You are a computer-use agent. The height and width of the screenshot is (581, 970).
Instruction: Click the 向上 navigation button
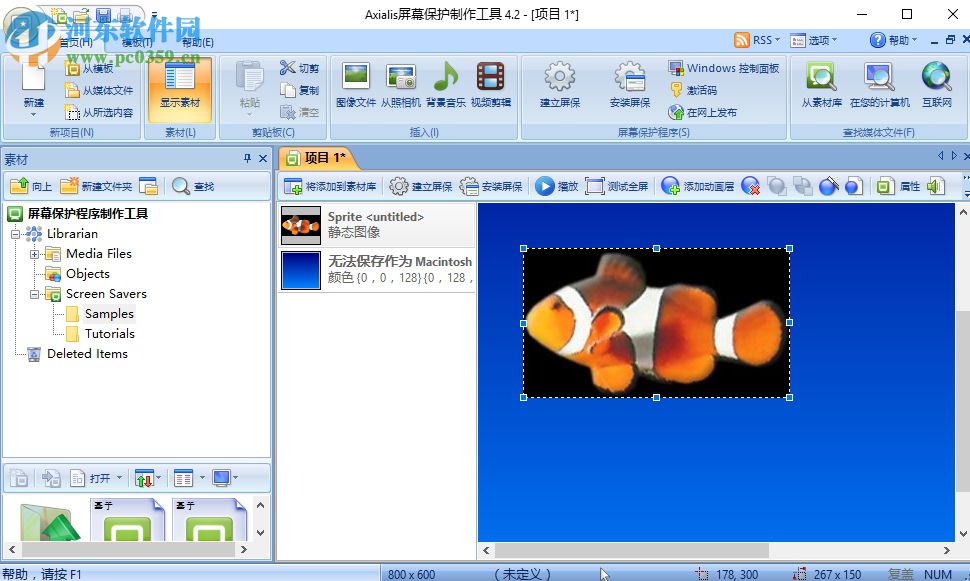pos(26,186)
